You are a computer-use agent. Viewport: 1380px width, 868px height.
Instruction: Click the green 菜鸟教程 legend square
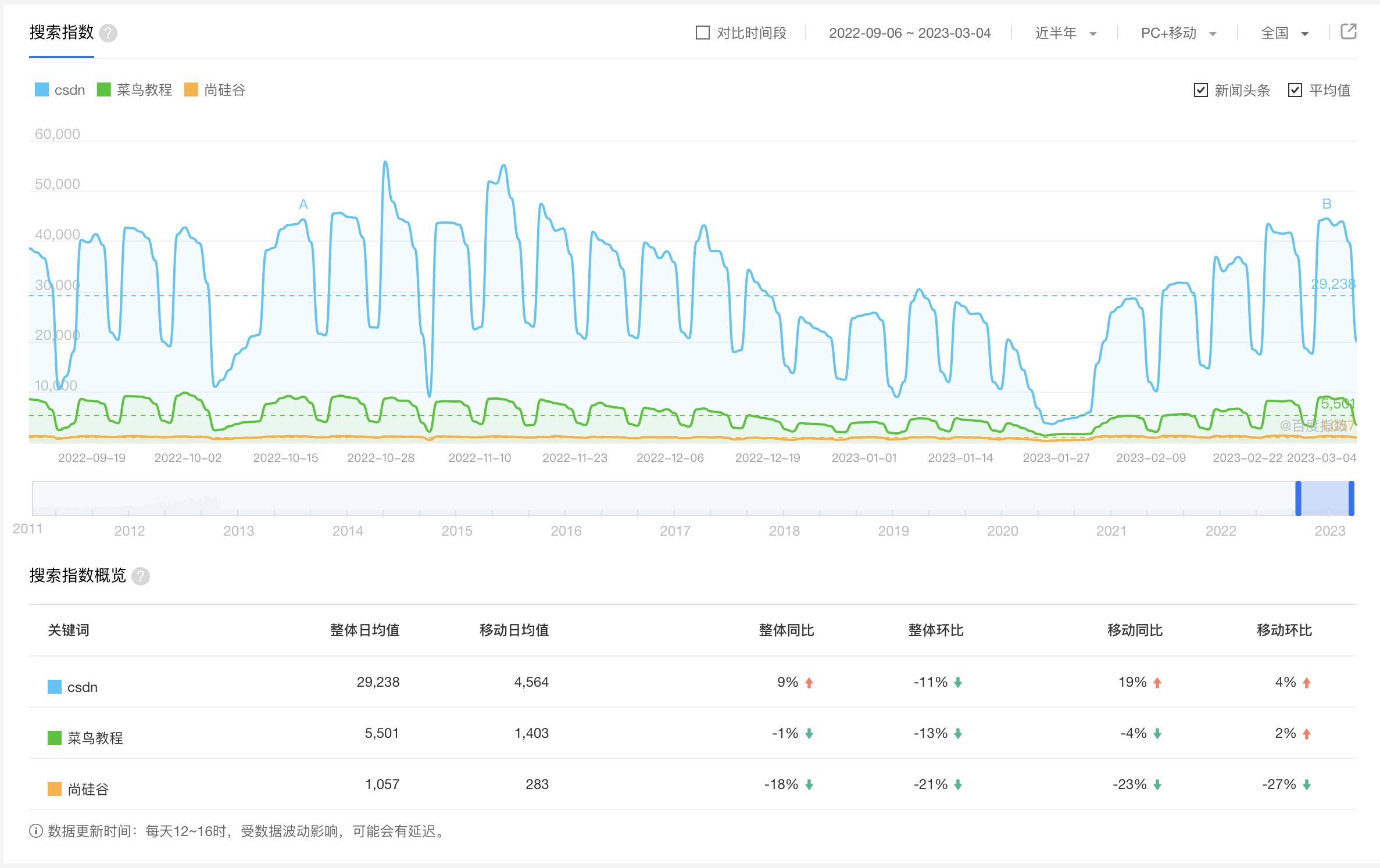point(104,90)
